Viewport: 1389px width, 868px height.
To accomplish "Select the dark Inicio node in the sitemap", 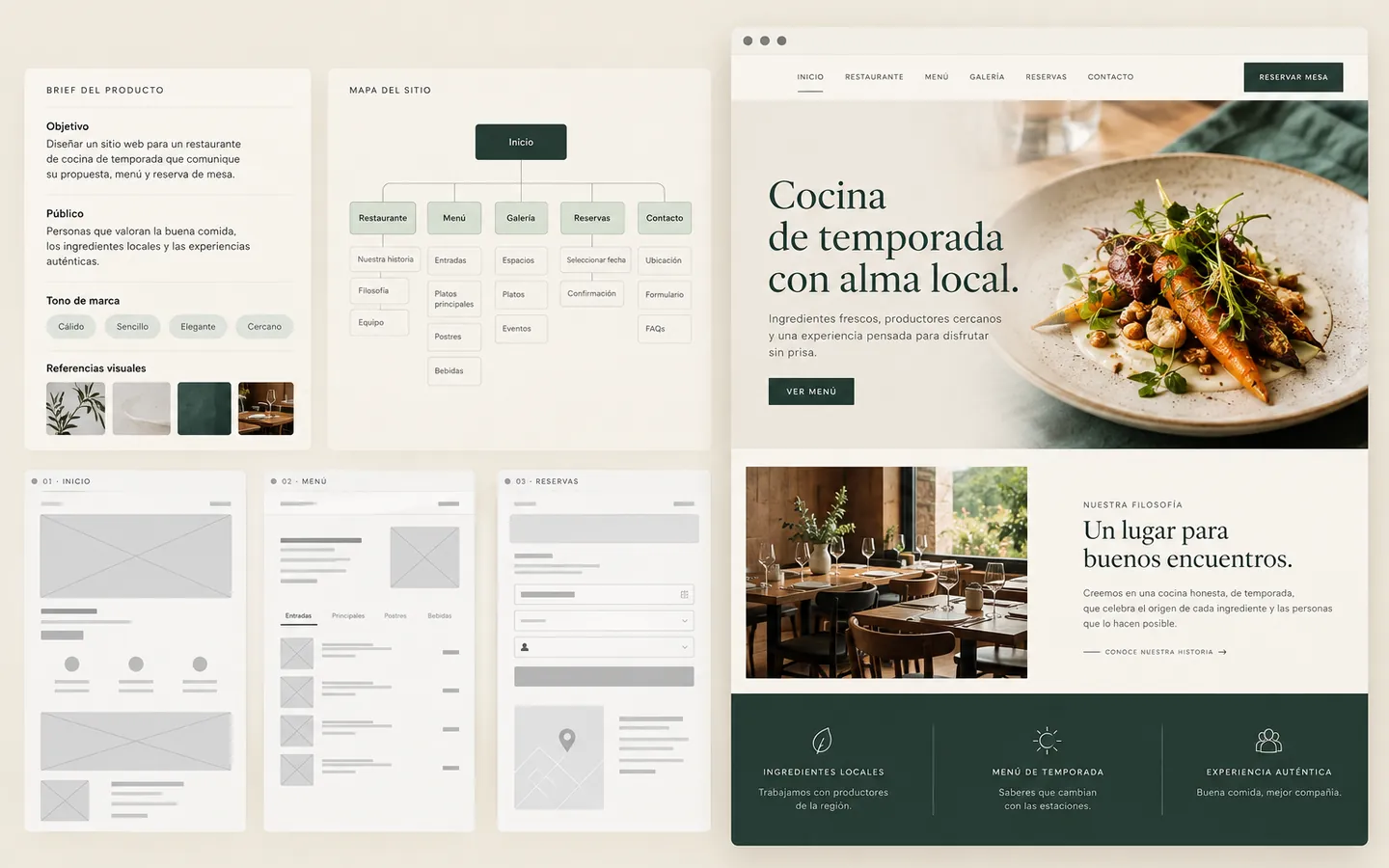I will 521,142.
